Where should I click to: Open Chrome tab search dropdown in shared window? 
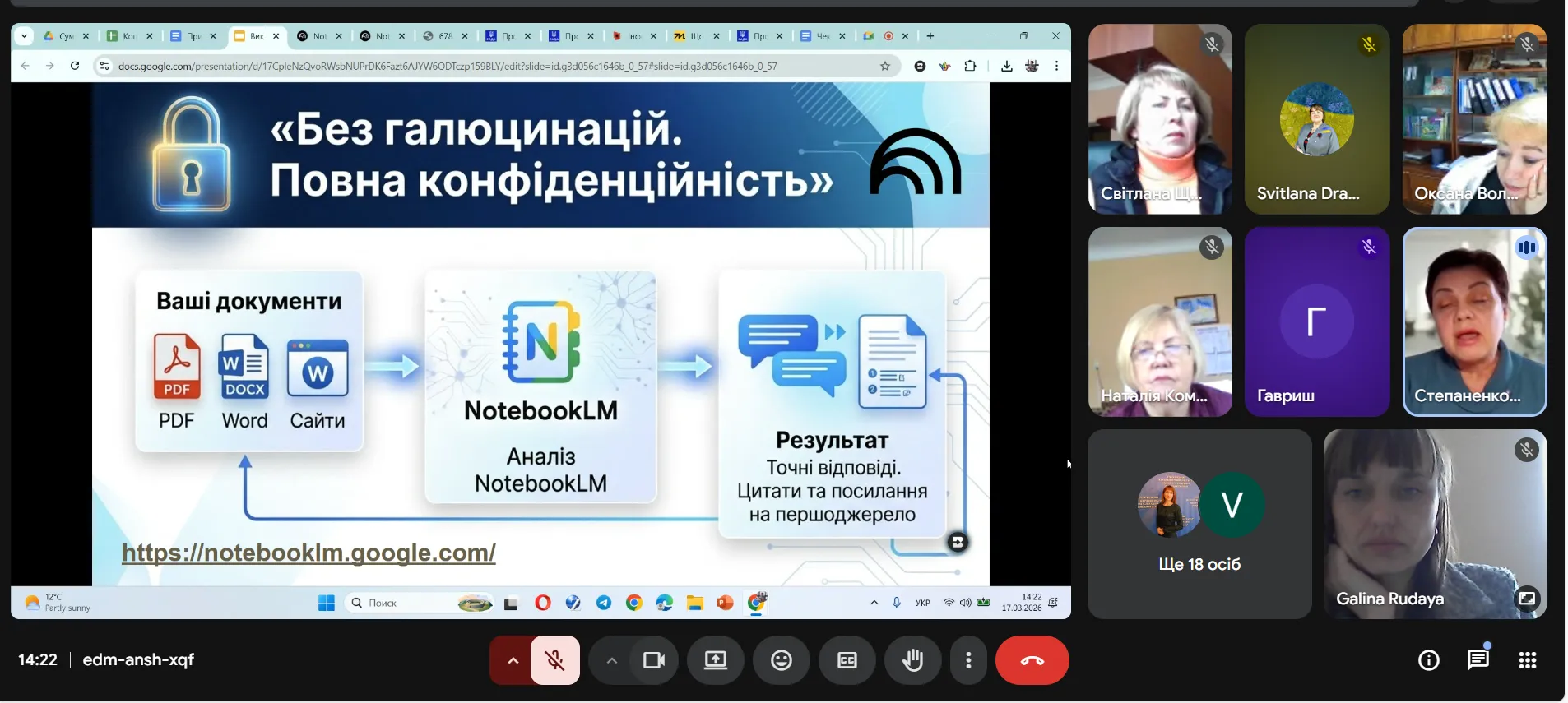click(24, 36)
